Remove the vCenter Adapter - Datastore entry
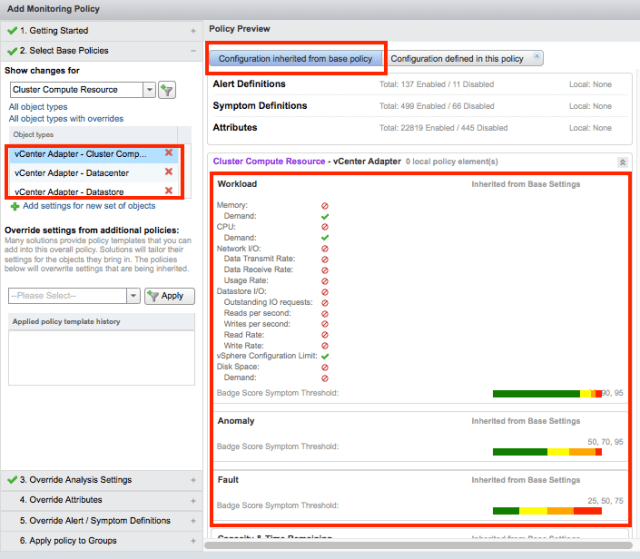The width and height of the screenshot is (640, 559). [x=169, y=190]
